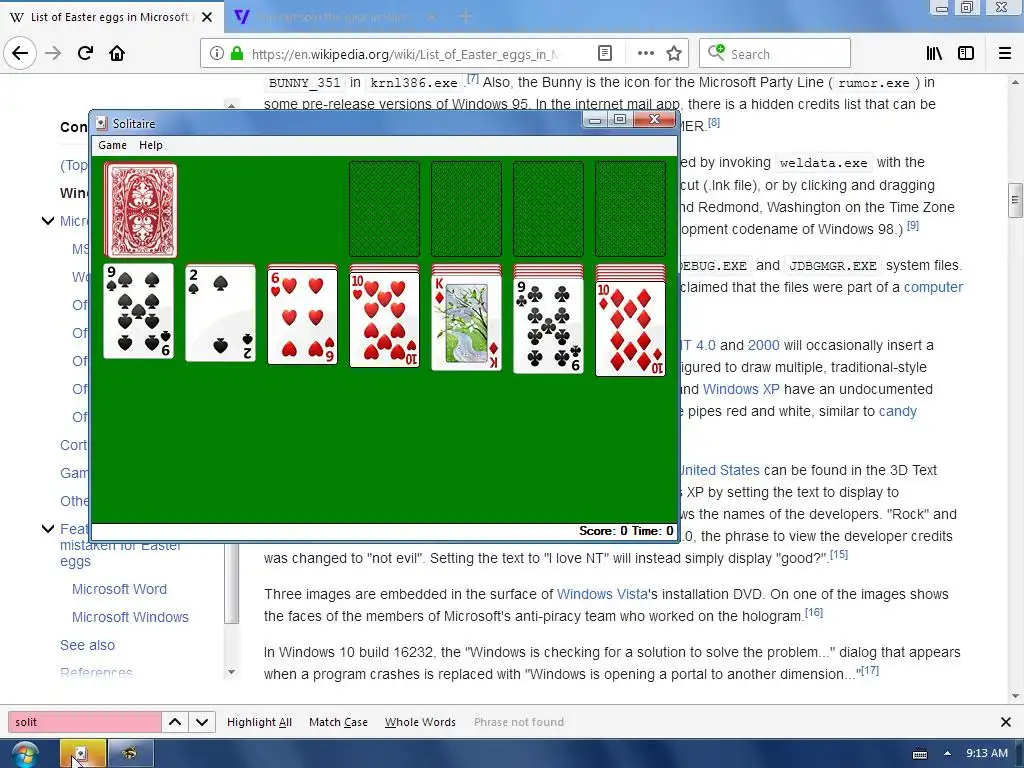Open the Solitaire Game menu
Image resolution: width=1024 pixels, height=768 pixels.
(112, 145)
